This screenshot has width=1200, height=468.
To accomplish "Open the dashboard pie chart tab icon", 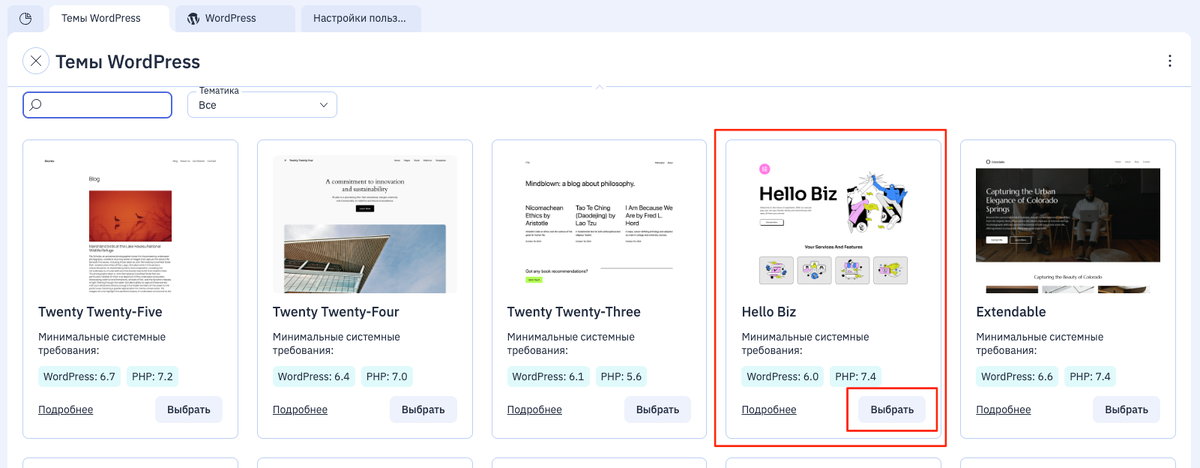I will tap(25, 18).
